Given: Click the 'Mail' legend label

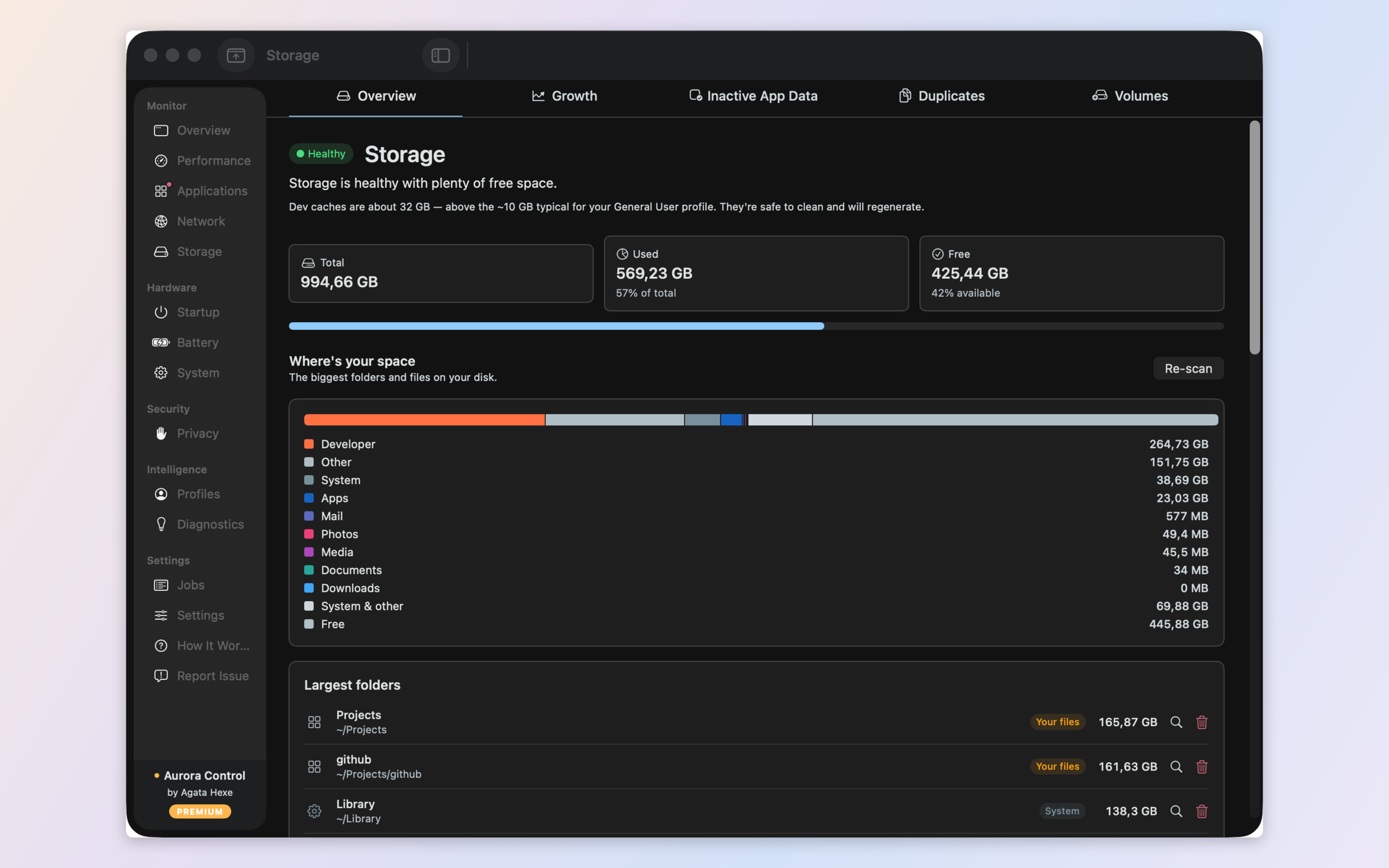Looking at the screenshot, I should click(332, 516).
